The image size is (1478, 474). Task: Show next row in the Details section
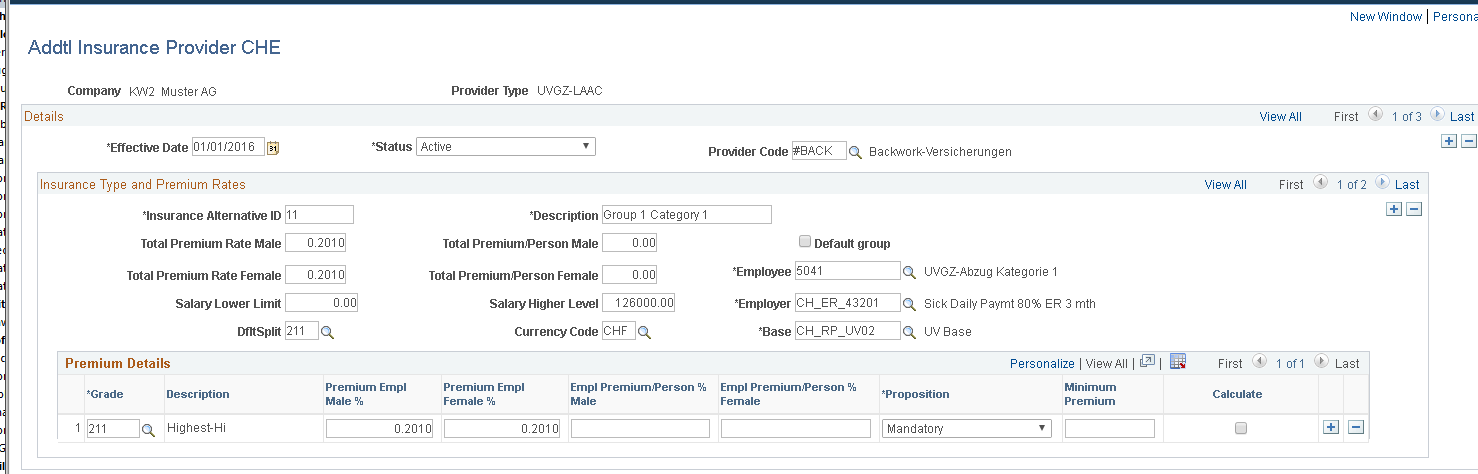1437,115
